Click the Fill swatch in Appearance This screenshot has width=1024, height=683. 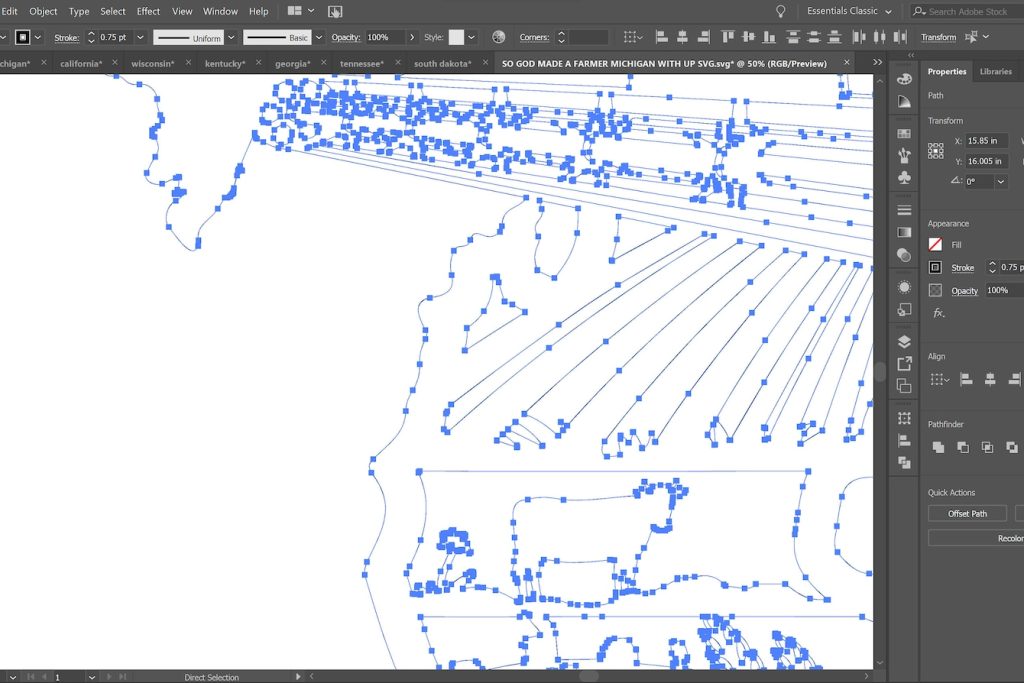point(936,244)
